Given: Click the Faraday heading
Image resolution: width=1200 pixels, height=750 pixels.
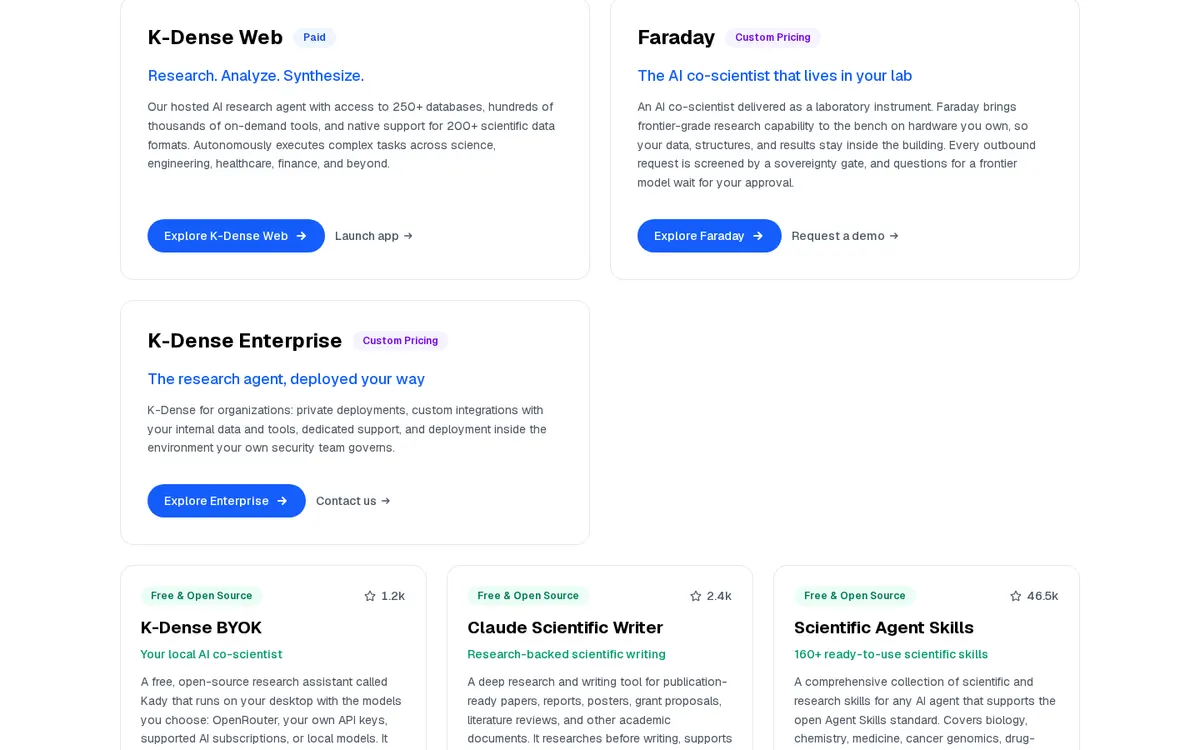Looking at the screenshot, I should pyautogui.click(x=676, y=38).
